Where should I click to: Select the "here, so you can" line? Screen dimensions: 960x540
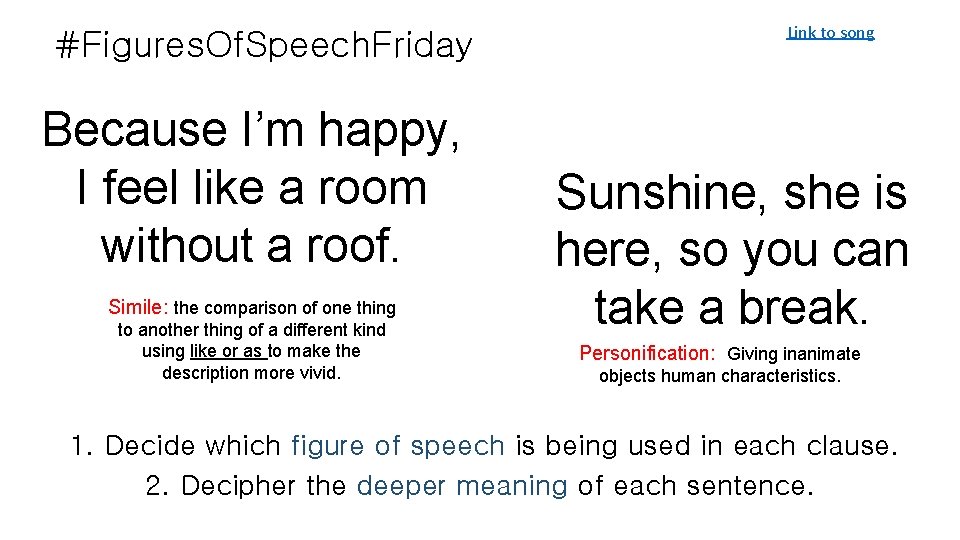(x=731, y=250)
